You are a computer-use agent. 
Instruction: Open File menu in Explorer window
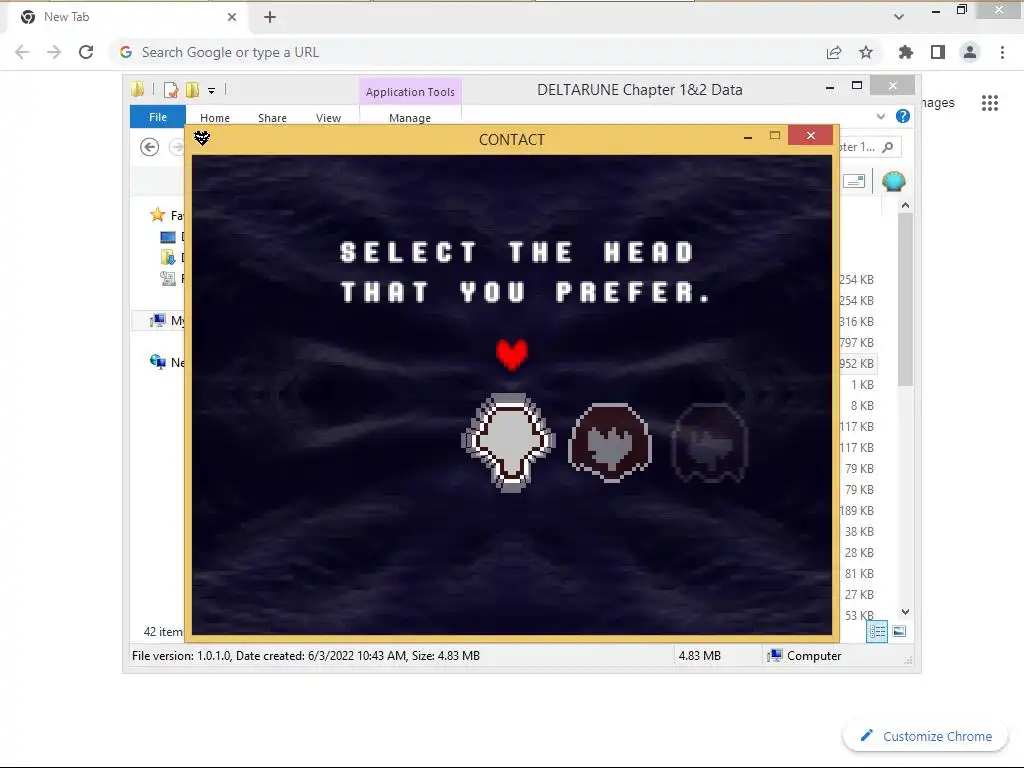[x=158, y=117]
